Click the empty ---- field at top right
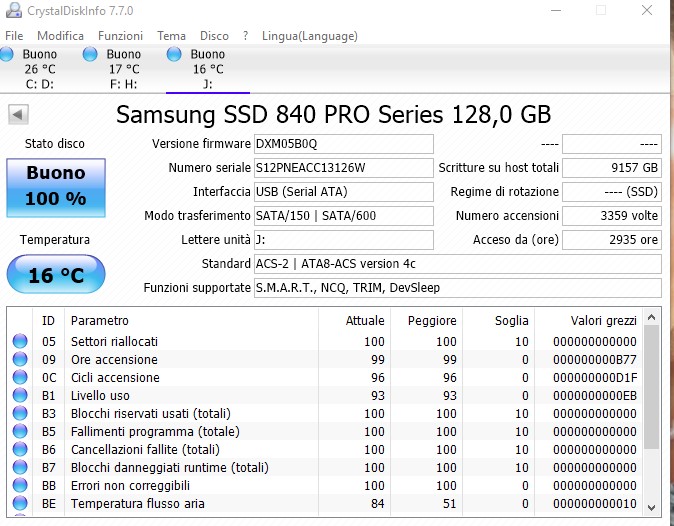674x526 pixels. pos(612,144)
